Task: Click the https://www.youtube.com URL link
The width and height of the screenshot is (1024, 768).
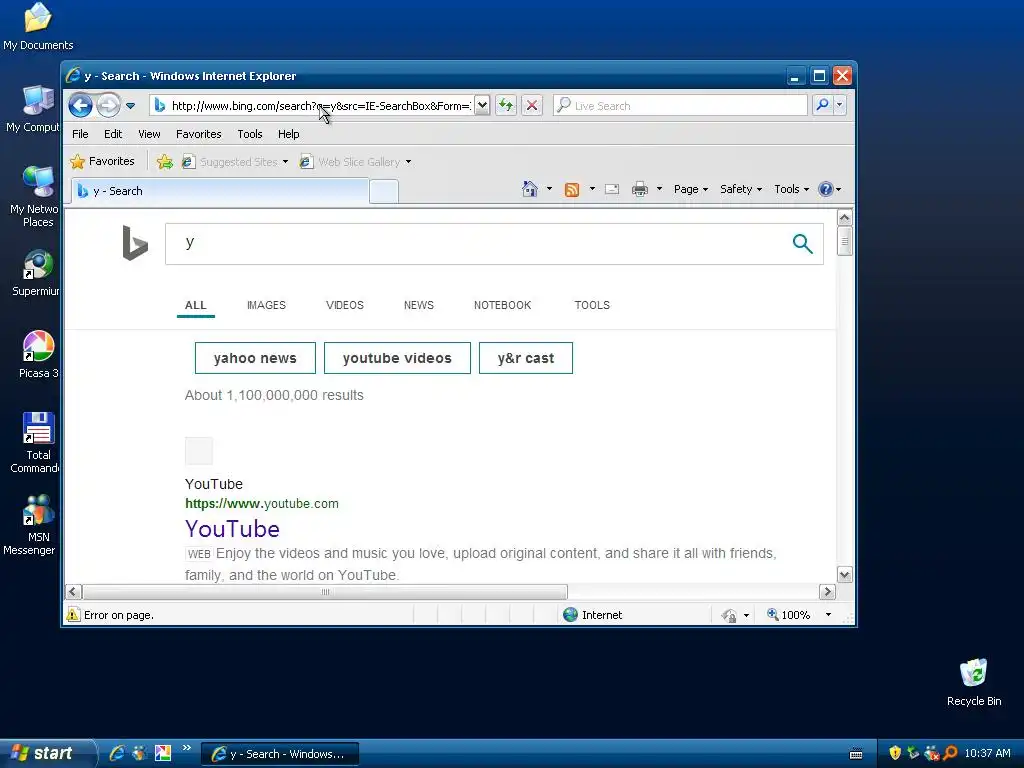Action: pyautogui.click(x=262, y=504)
